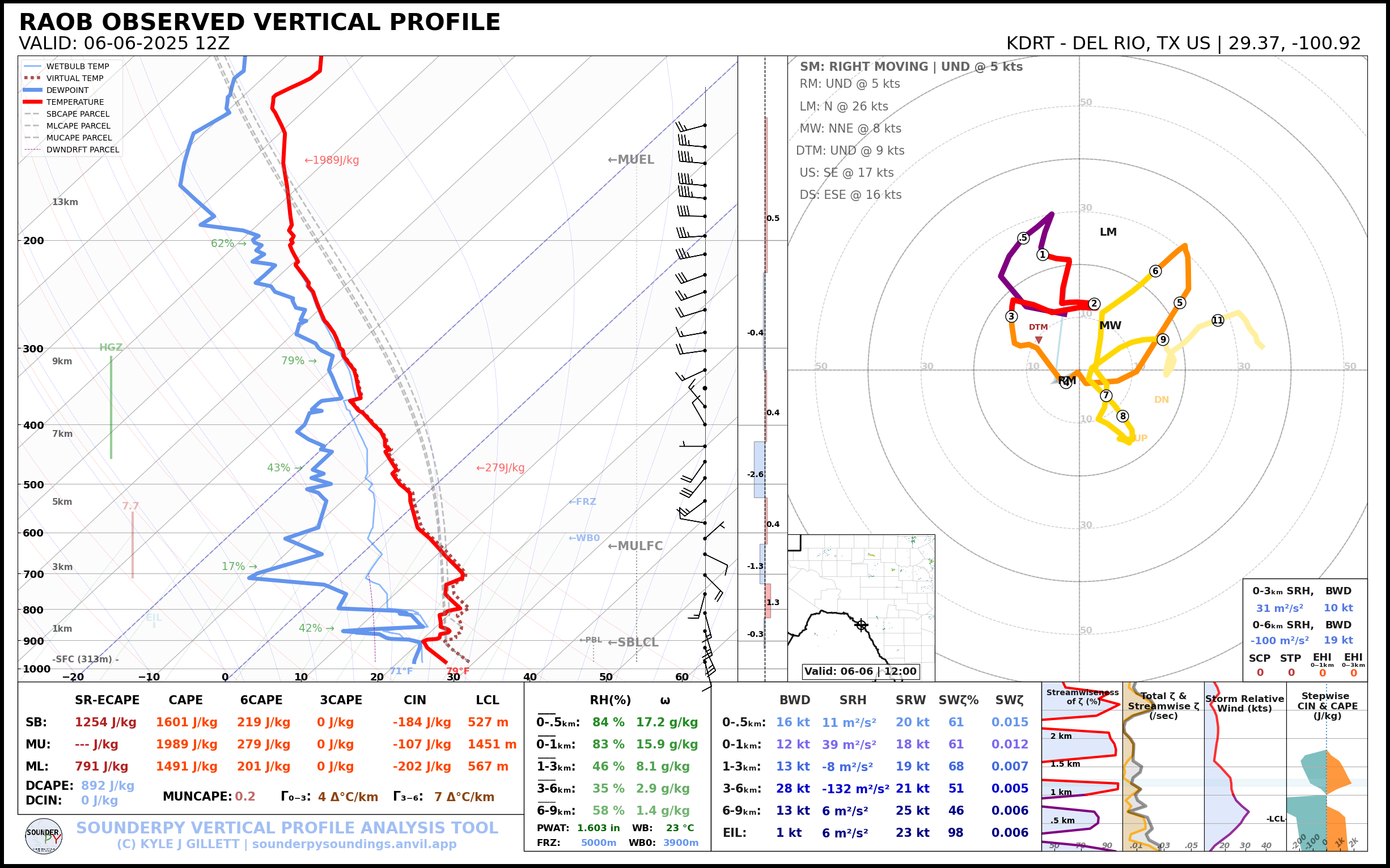
Task: Click the Valid 06-06 12:00 map label
Action: [860, 671]
